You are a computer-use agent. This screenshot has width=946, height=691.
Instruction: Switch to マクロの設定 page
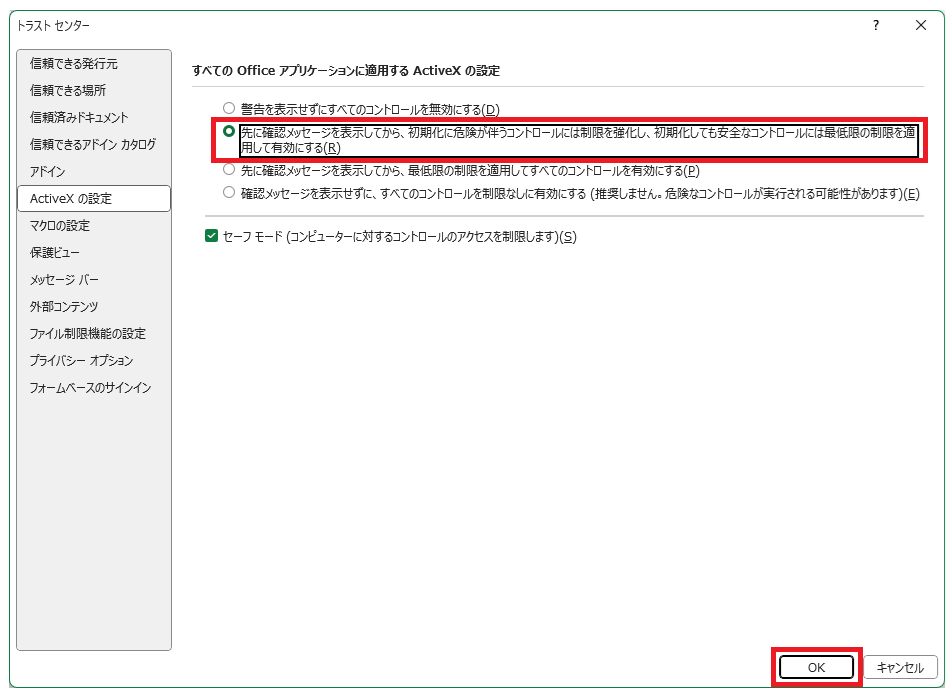[x=60, y=226]
